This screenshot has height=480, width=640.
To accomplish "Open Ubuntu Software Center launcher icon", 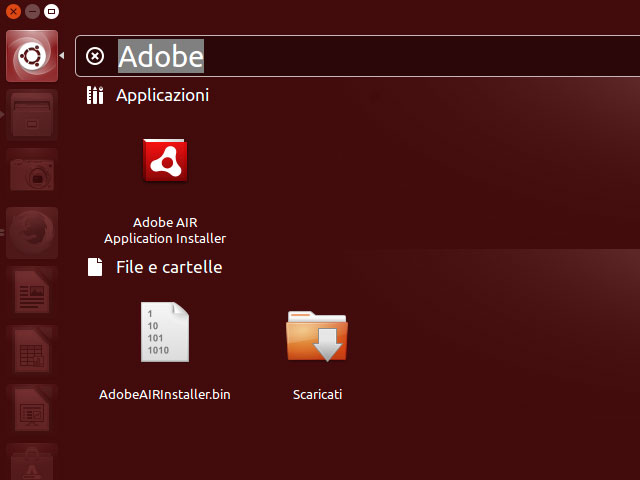I will pos(32,462).
